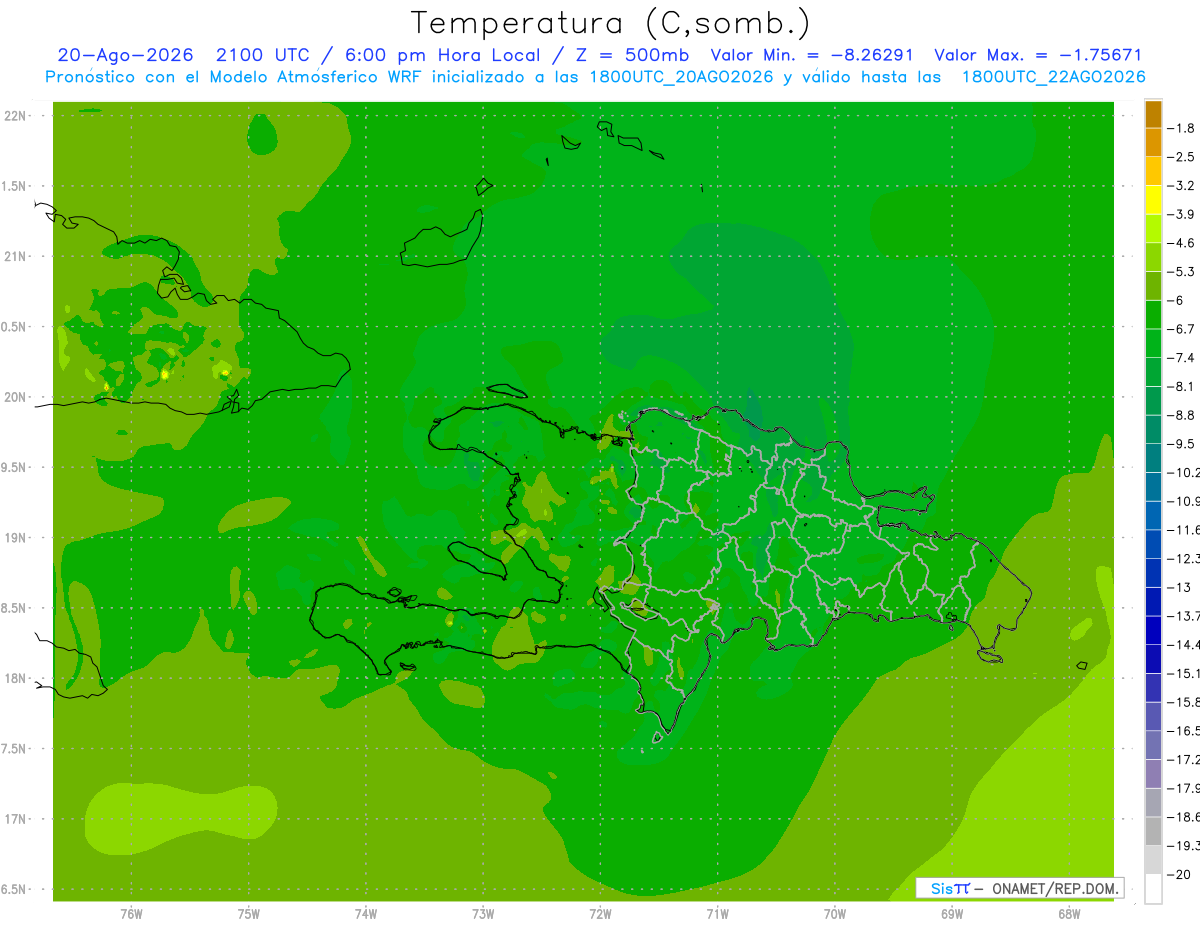Click the white bottom swatch below -20
This screenshot has width=1200, height=927.
coord(1153,889)
